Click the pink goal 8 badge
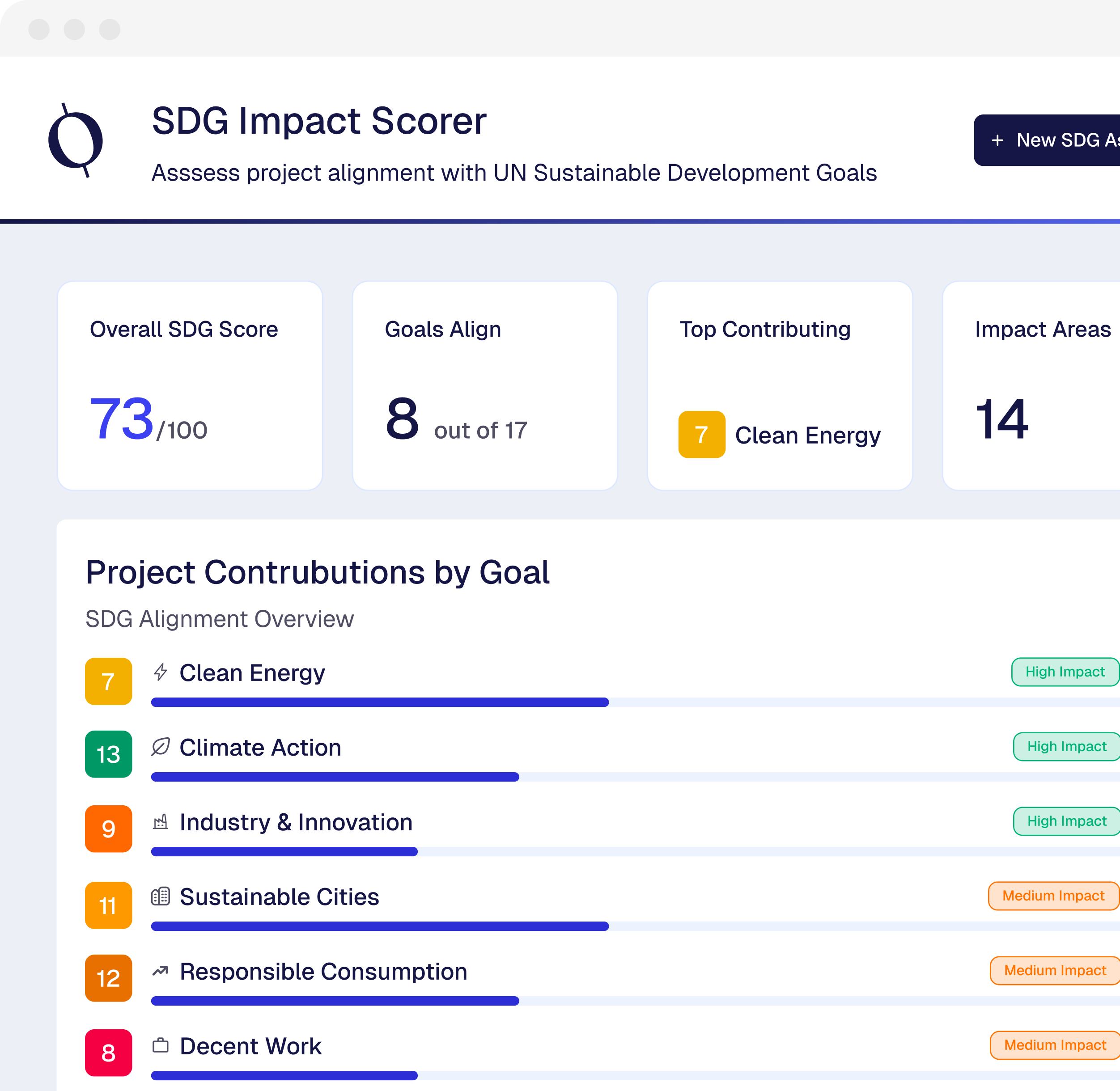This screenshot has height=1091, width=1120. [108, 1053]
